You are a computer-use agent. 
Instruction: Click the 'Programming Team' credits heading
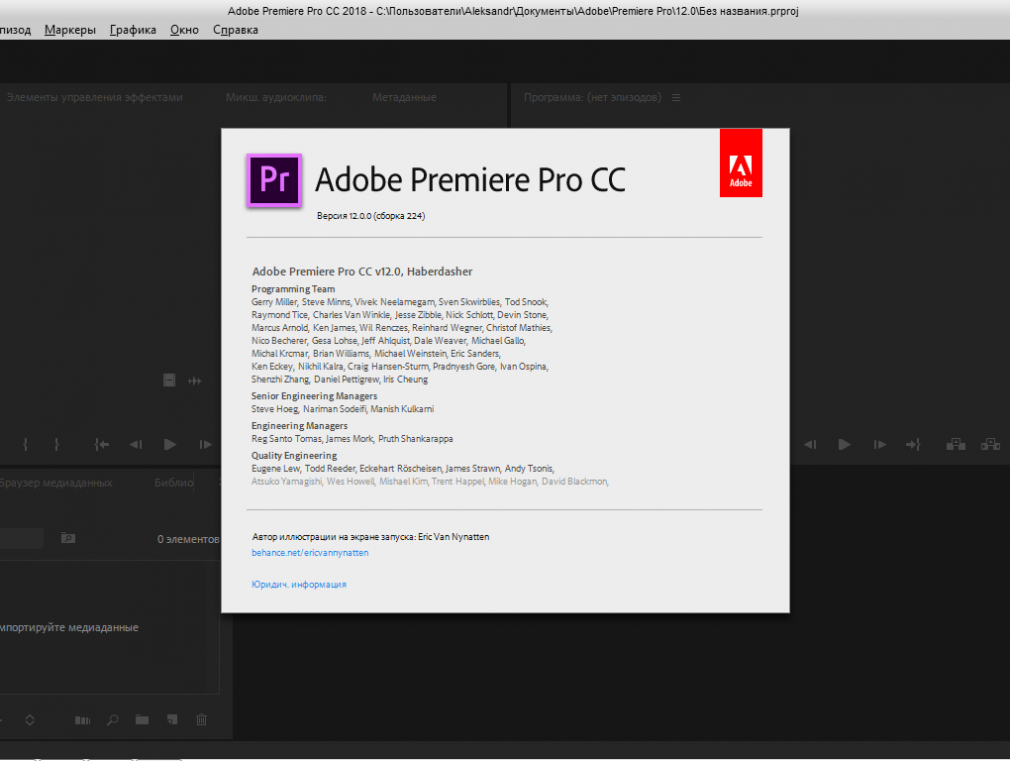pyautogui.click(x=293, y=289)
